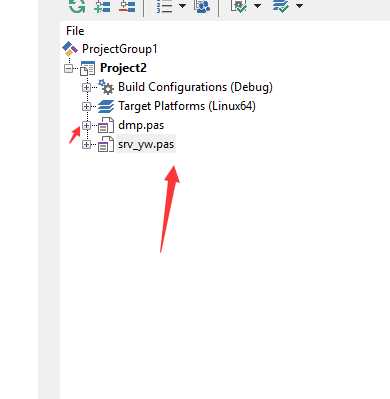Click the Sync/group users toolbar icon

(202, 6)
